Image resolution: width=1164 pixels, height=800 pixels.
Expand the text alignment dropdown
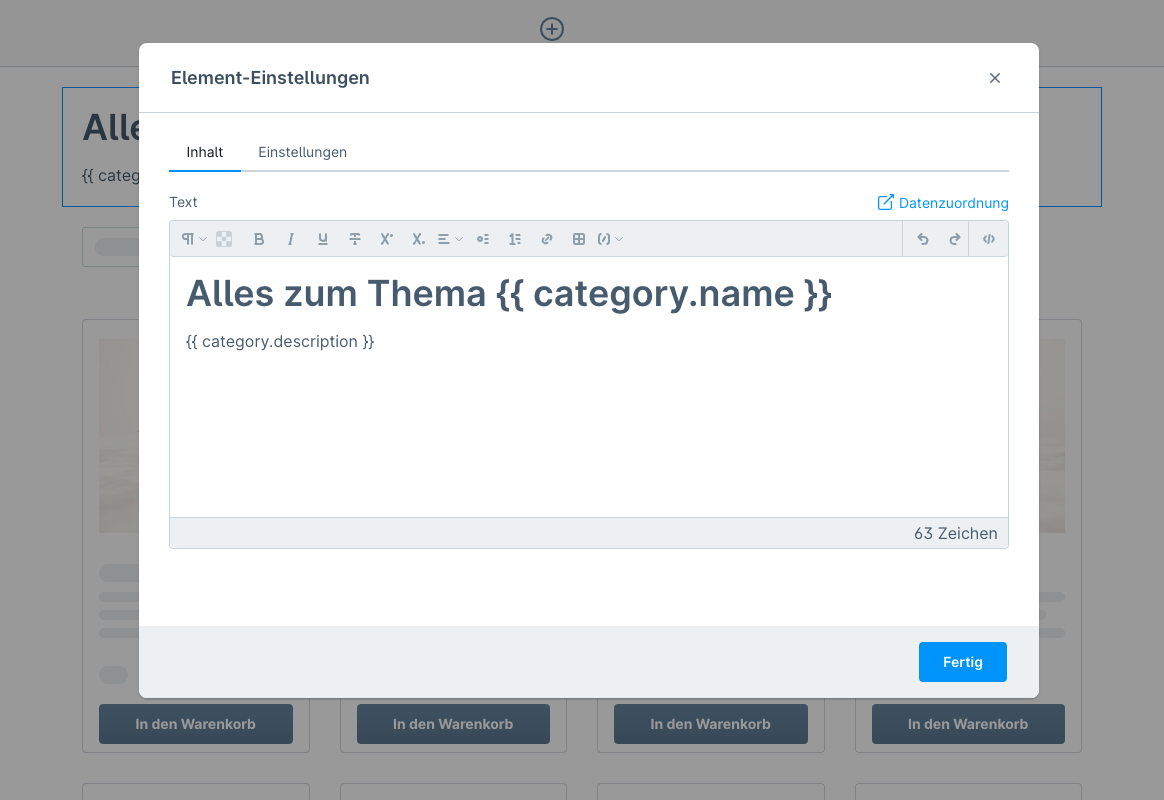(x=450, y=239)
